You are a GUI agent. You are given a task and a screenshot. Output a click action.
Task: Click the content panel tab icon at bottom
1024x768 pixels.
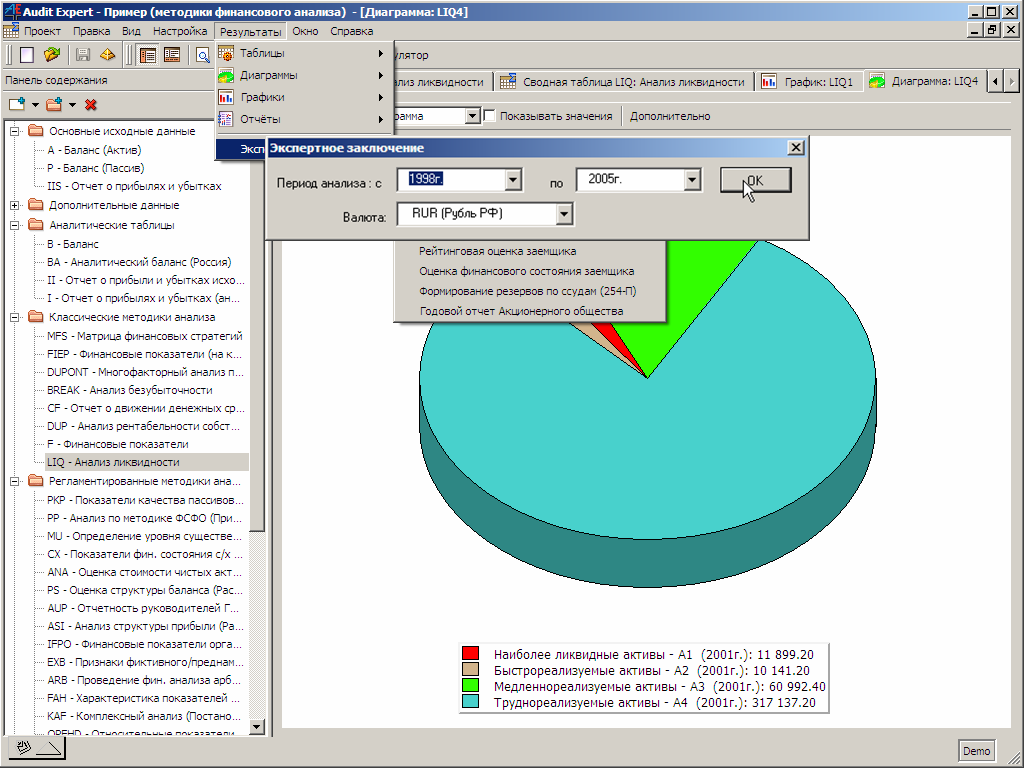click(37, 748)
